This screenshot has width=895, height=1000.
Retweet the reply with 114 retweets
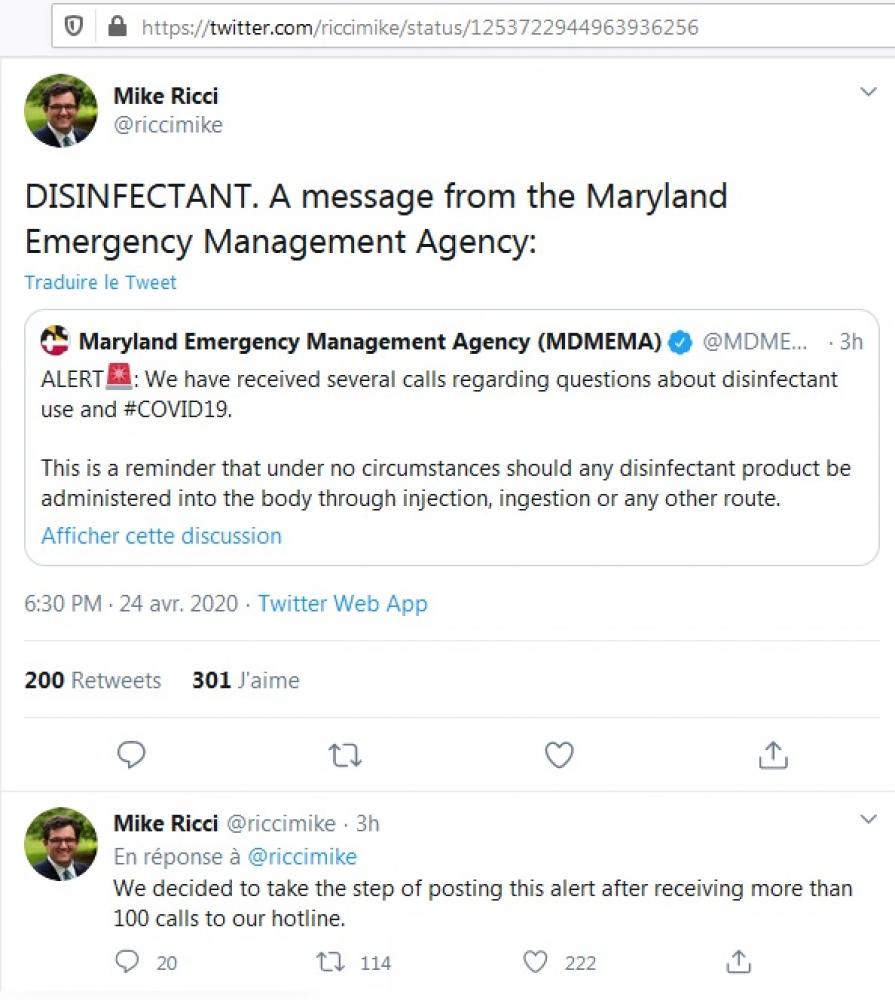click(331, 962)
